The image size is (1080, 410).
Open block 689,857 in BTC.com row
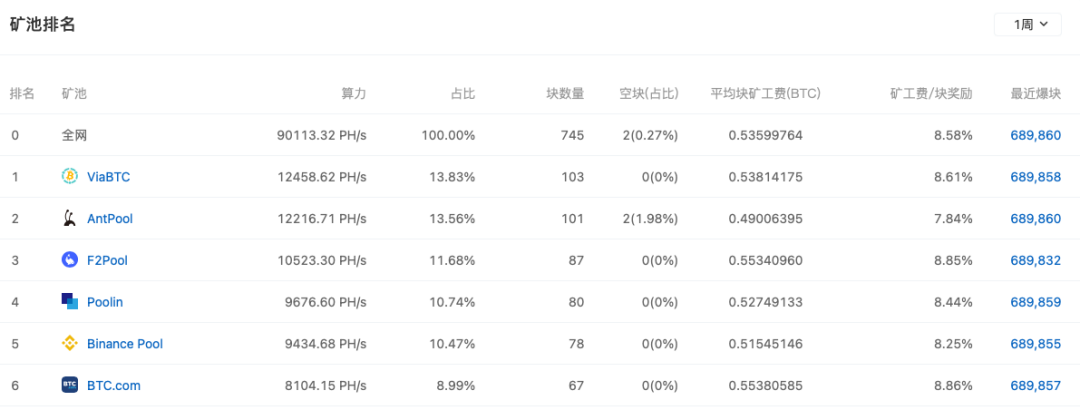click(x=1035, y=385)
